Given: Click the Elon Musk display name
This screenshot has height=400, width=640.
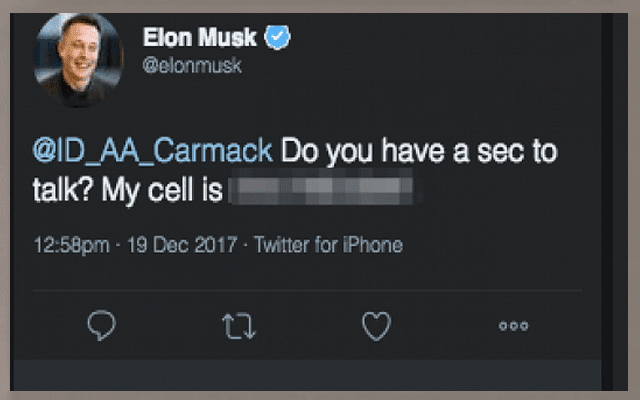Looking at the screenshot, I should coord(199,39).
